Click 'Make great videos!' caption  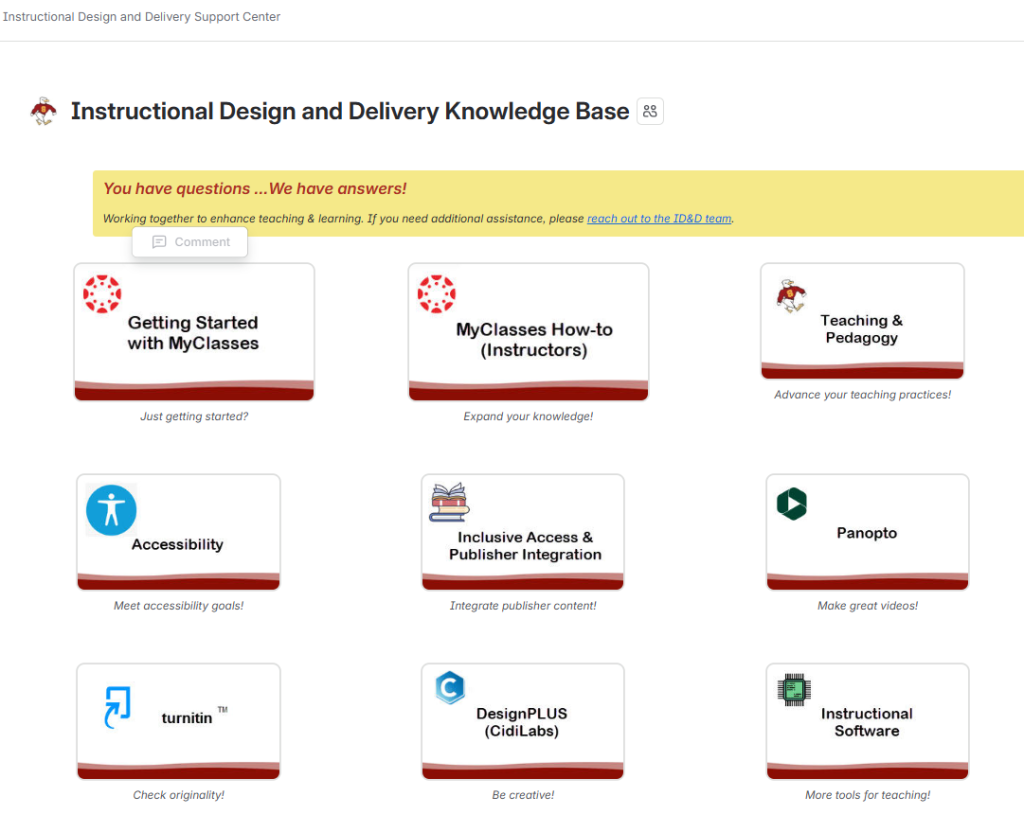click(x=867, y=606)
